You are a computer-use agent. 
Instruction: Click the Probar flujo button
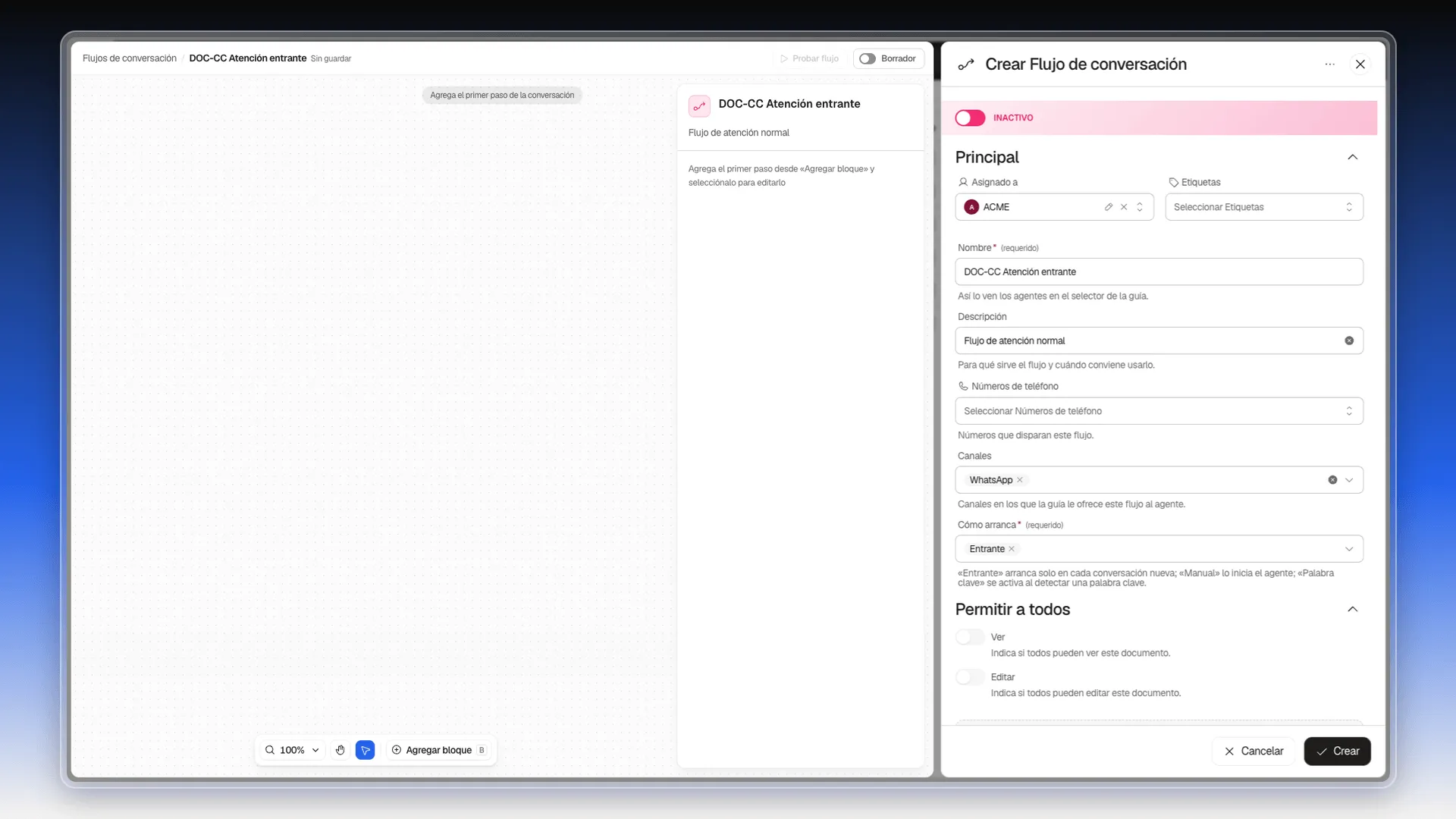point(809,58)
